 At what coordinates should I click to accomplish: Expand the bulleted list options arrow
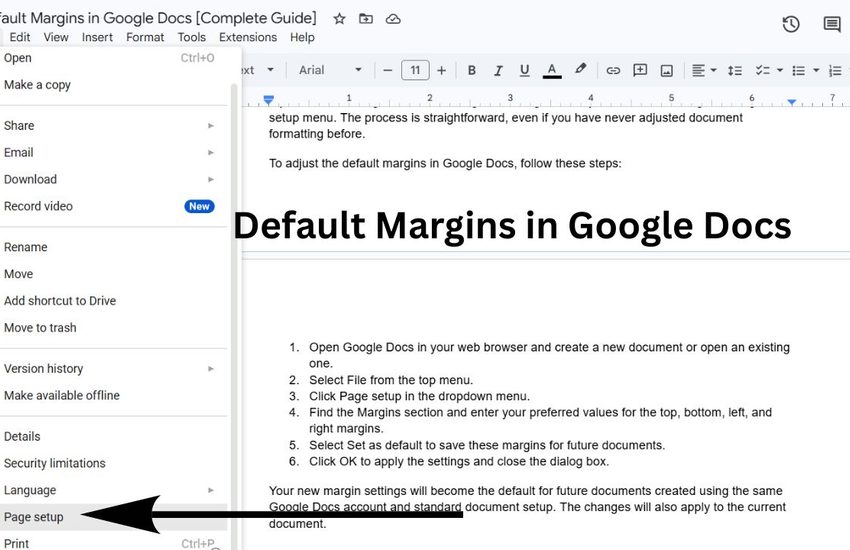coord(816,70)
